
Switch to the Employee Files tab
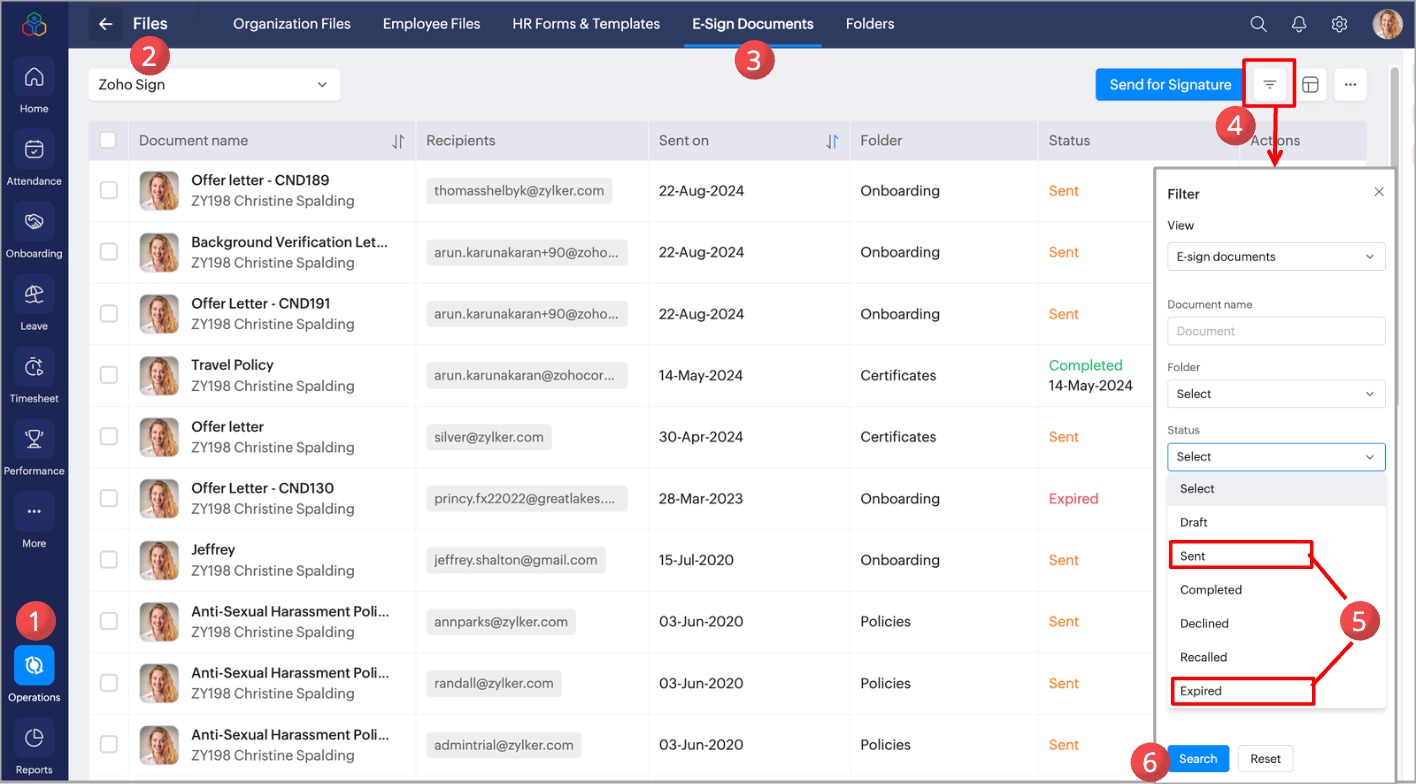pos(431,24)
